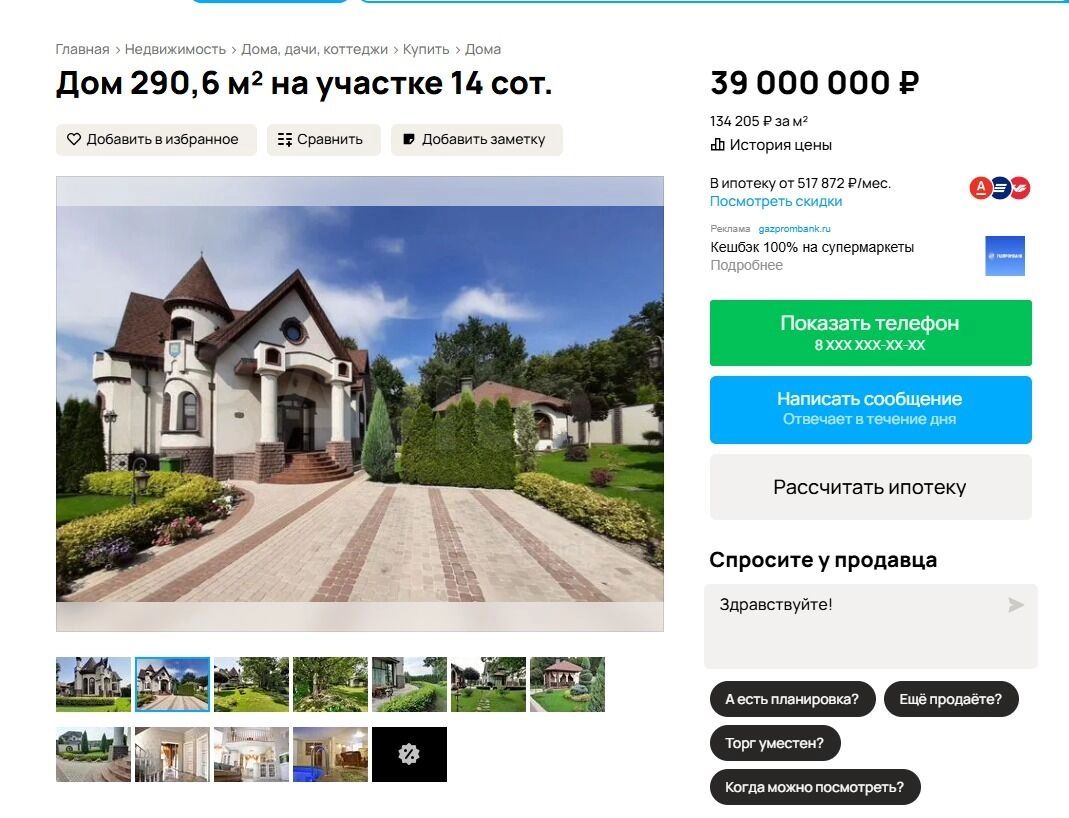This screenshot has width=1069, height=818.
Task: Send the message with the arrow icon
Action: point(1016,605)
